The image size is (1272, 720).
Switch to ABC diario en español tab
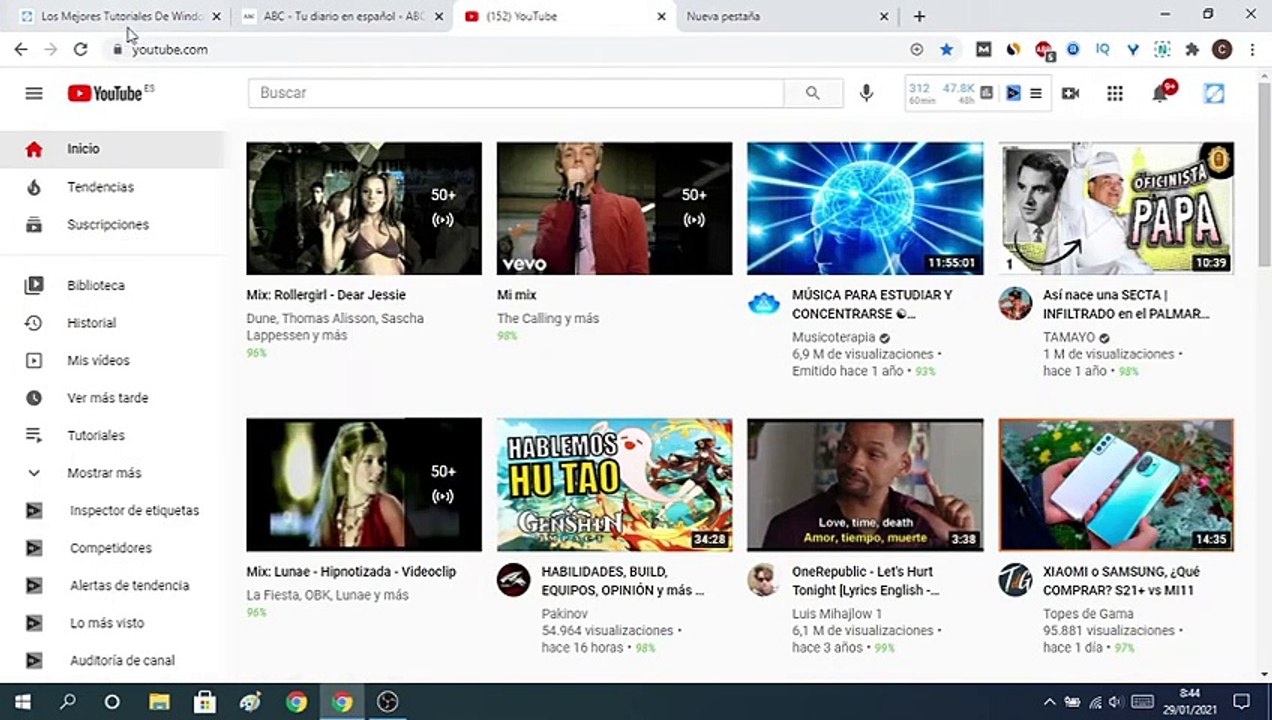click(342, 16)
